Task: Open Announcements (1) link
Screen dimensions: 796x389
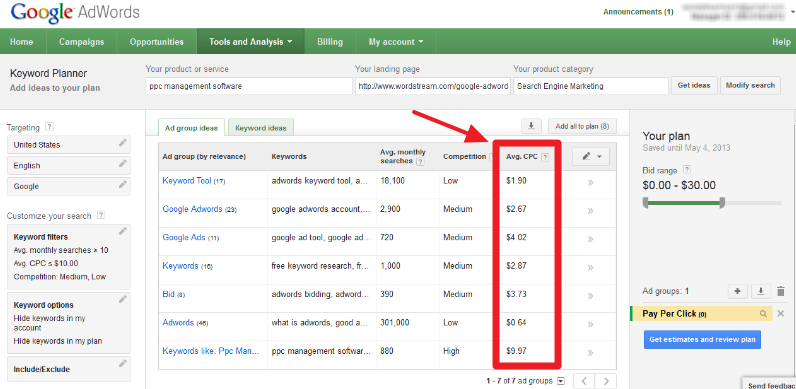Action: 638,12
